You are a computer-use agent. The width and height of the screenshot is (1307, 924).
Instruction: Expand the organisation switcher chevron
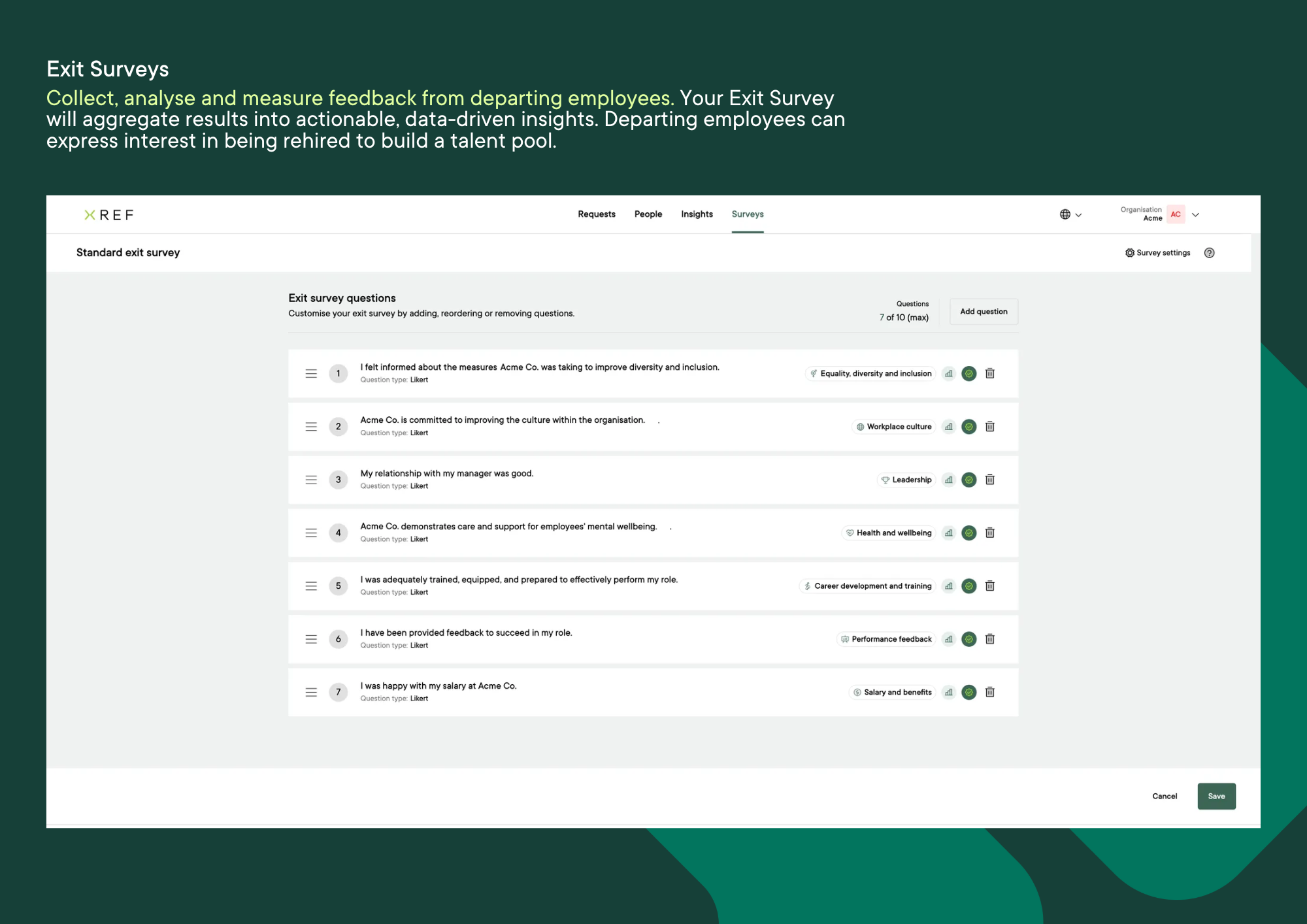(1196, 214)
